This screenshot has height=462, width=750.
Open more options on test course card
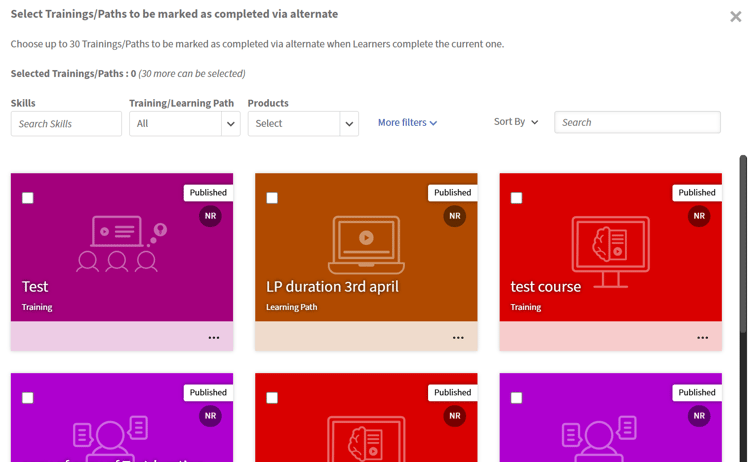[x=703, y=338]
